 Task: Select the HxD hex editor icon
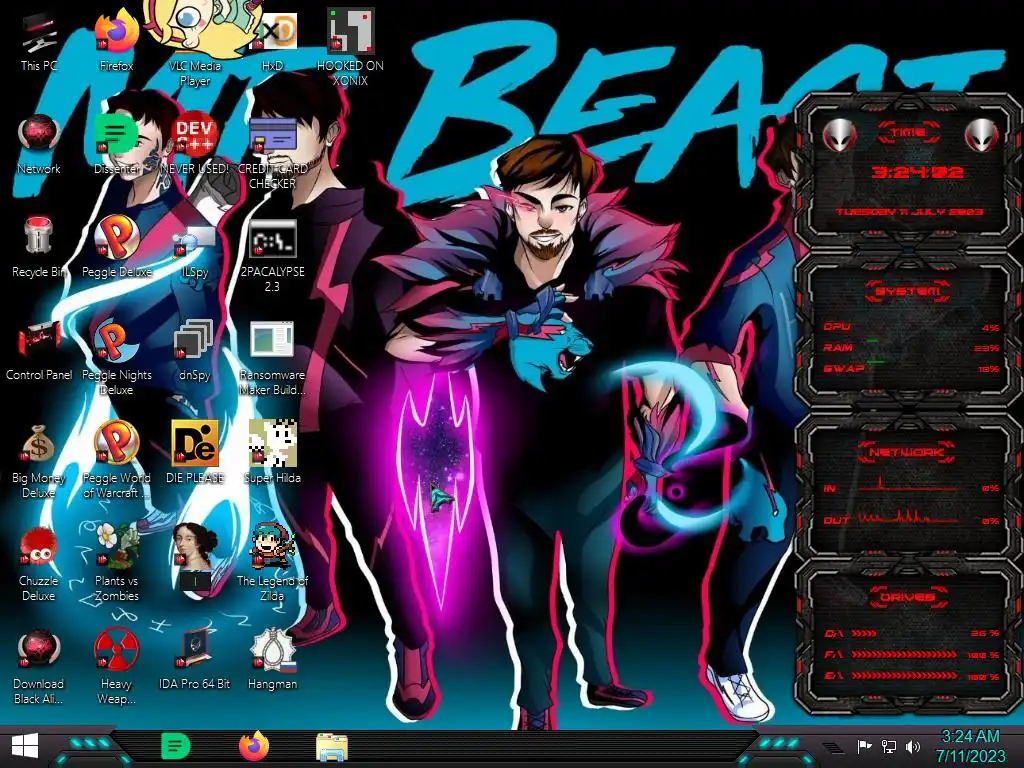272,42
